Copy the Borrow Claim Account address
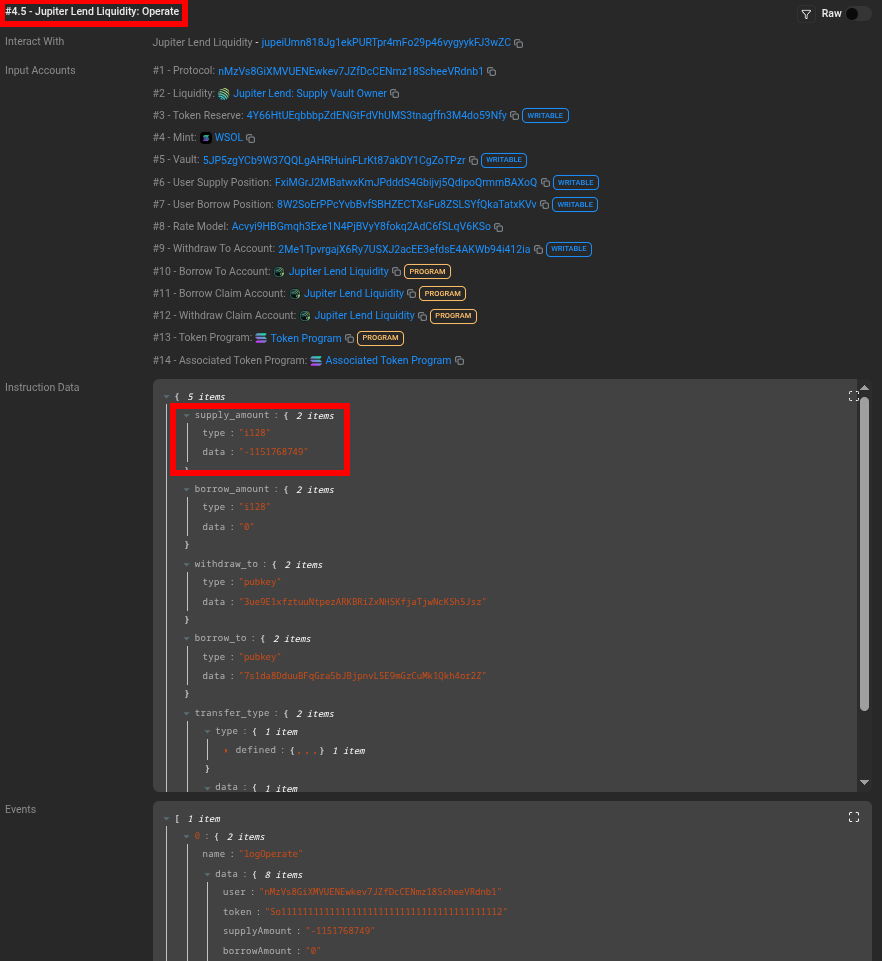 coord(412,294)
